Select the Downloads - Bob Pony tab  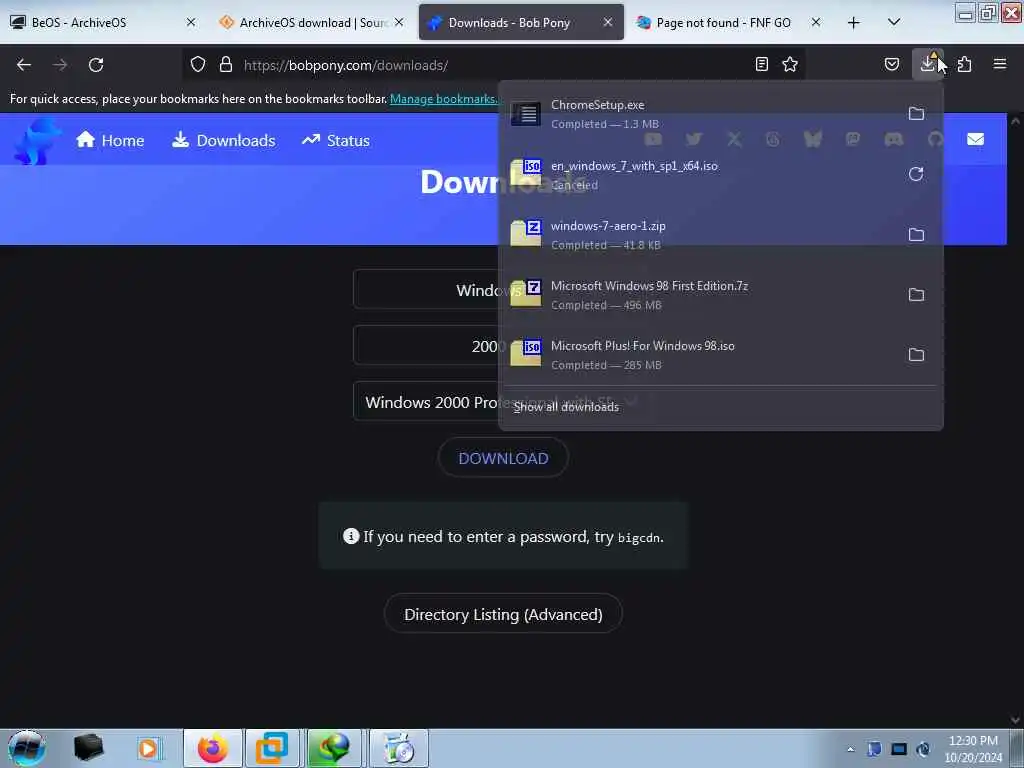pos(521,22)
